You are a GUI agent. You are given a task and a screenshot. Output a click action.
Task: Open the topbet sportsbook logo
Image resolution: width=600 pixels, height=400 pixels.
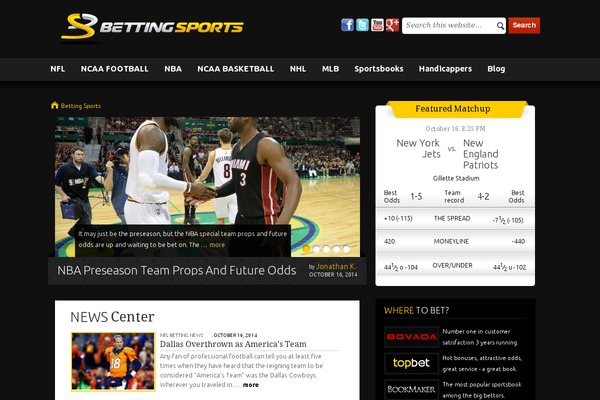(411, 363)
